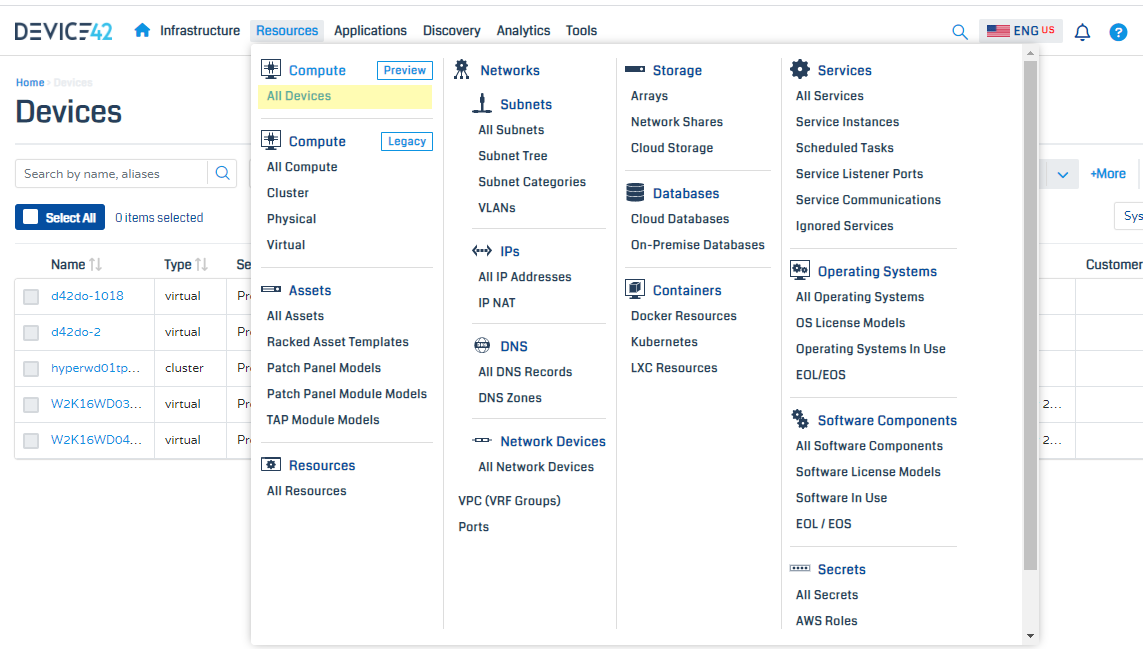Viewport: 1143px width, 649px height.
Task: Click the Secrets icon
Action: (x=800, y=568)
